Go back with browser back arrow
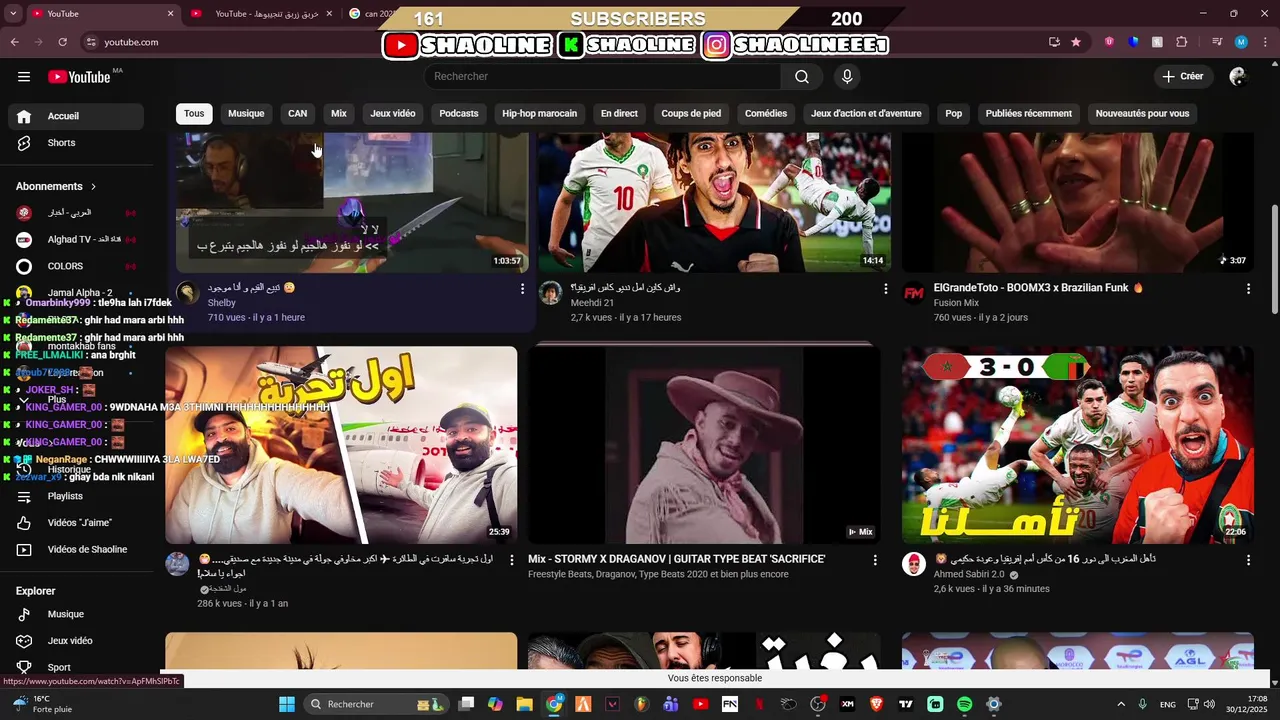The height and width of the screenshot is (720, 1280). 14,42
